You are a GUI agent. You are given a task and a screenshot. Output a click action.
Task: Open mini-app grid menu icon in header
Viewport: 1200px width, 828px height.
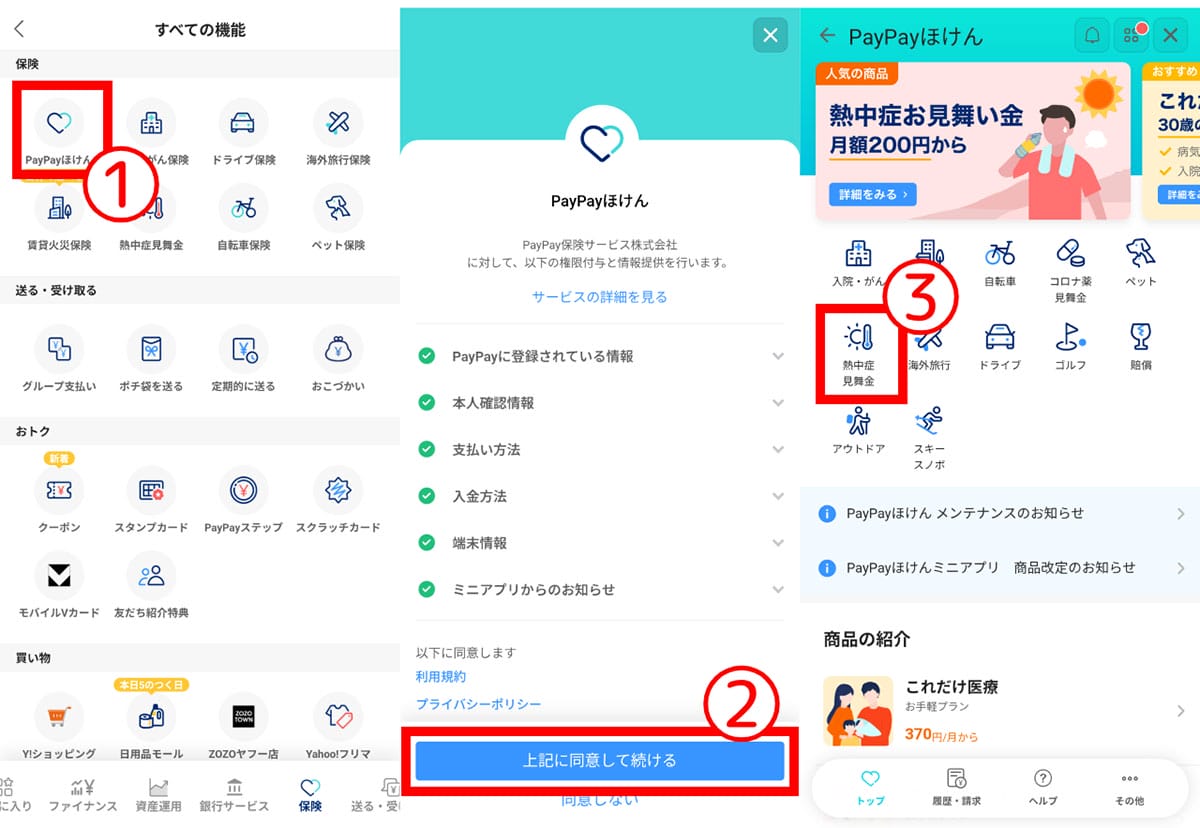click(1132, 35)
